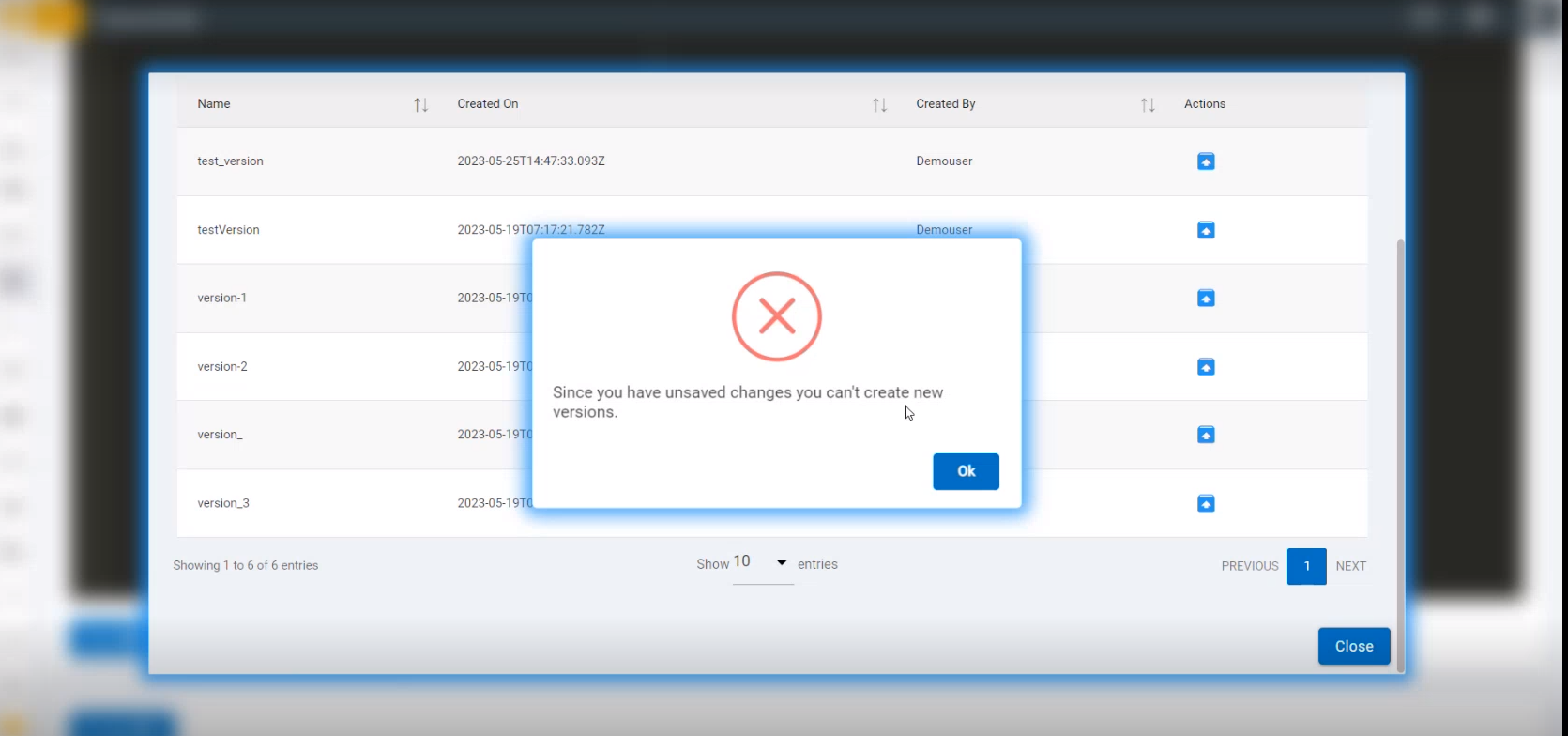Click the Name column header text
This screenshot has width=1568, height=736.
(x=214, y=104)
